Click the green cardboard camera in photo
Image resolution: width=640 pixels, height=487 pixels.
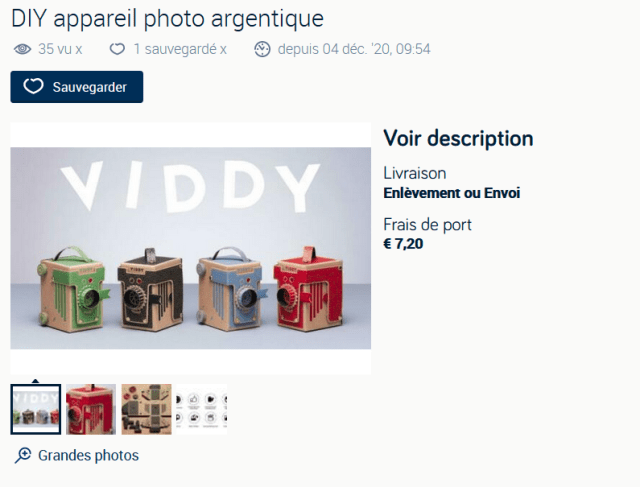tap(73, 288)
